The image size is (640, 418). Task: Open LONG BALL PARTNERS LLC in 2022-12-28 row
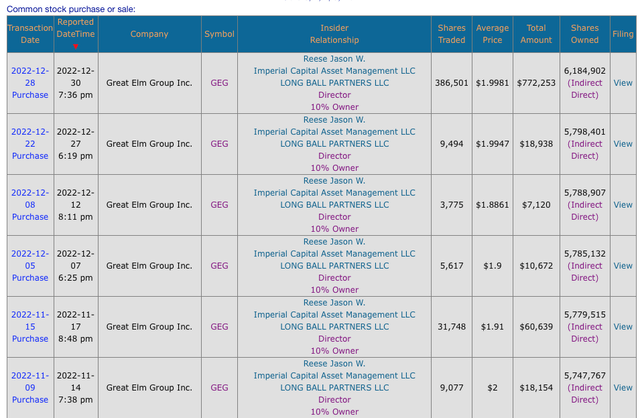point(334,83)
